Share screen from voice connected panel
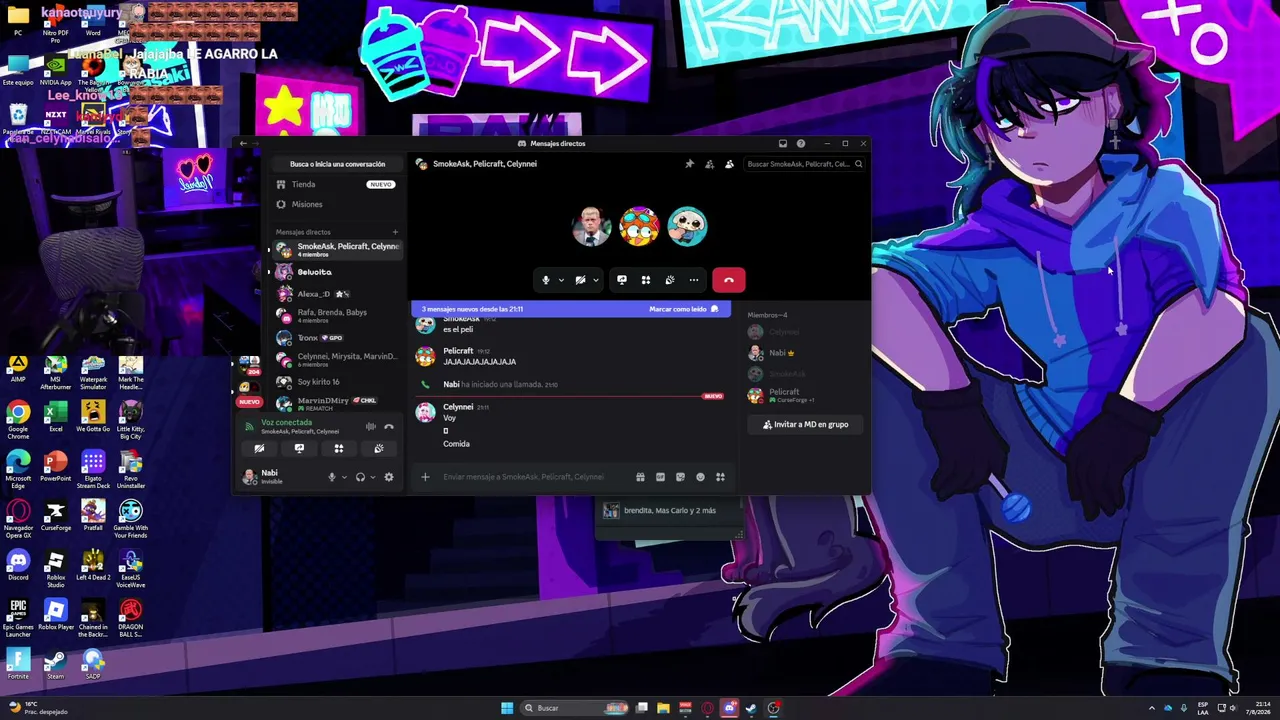 [x=299, y=449]
